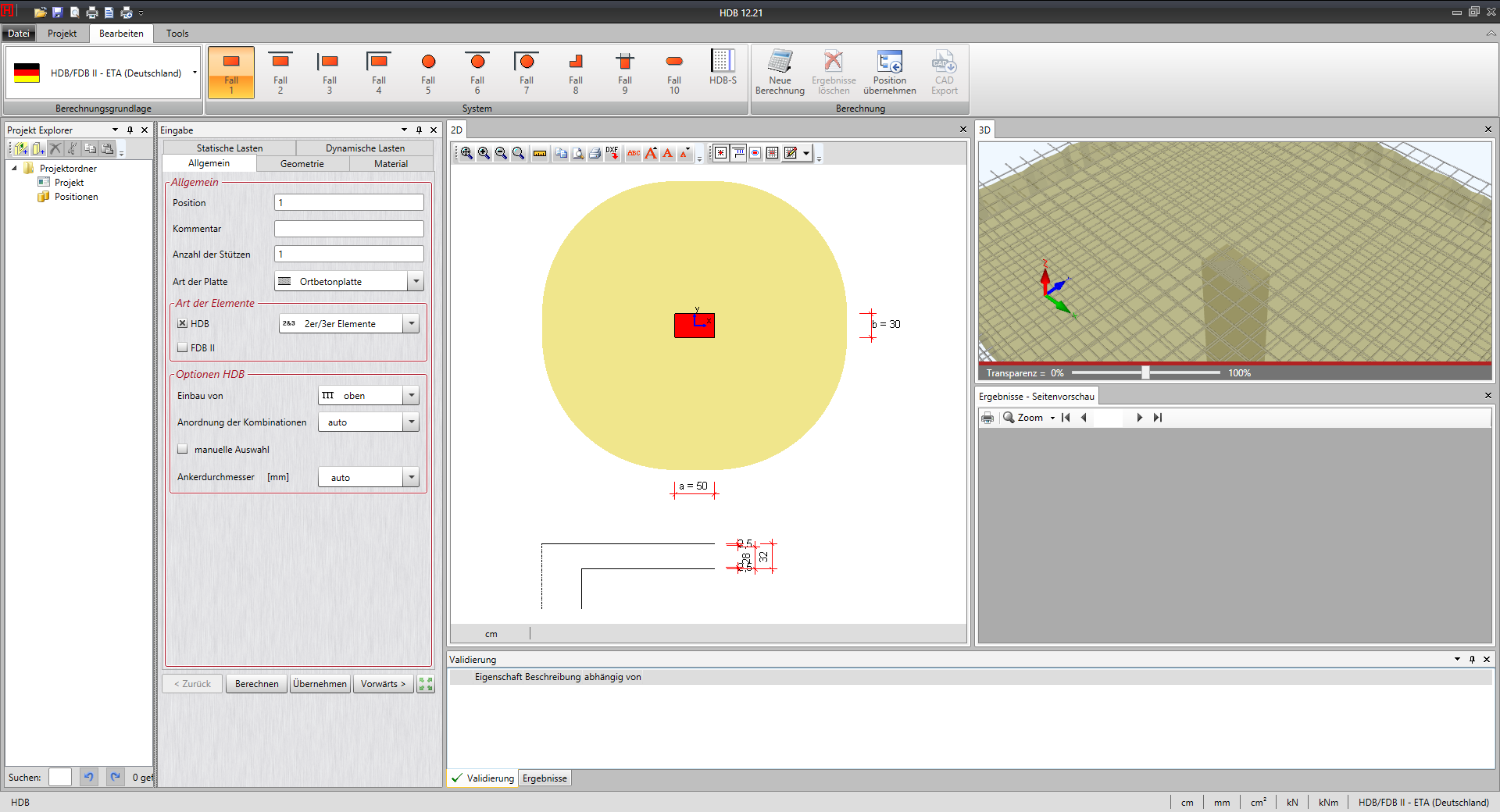1500x812 pixels.
Task: Open the Dynamische Lasten tab
Action: click(365, 148)
